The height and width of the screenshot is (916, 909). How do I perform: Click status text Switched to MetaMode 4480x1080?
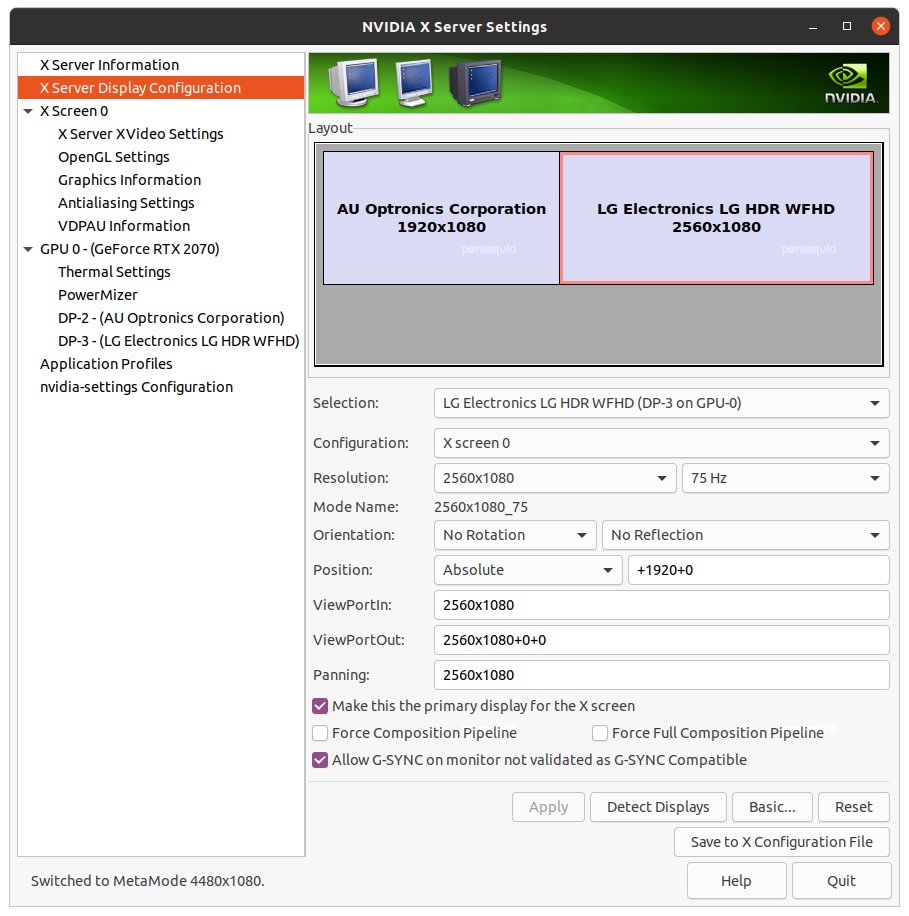(148, 881)
